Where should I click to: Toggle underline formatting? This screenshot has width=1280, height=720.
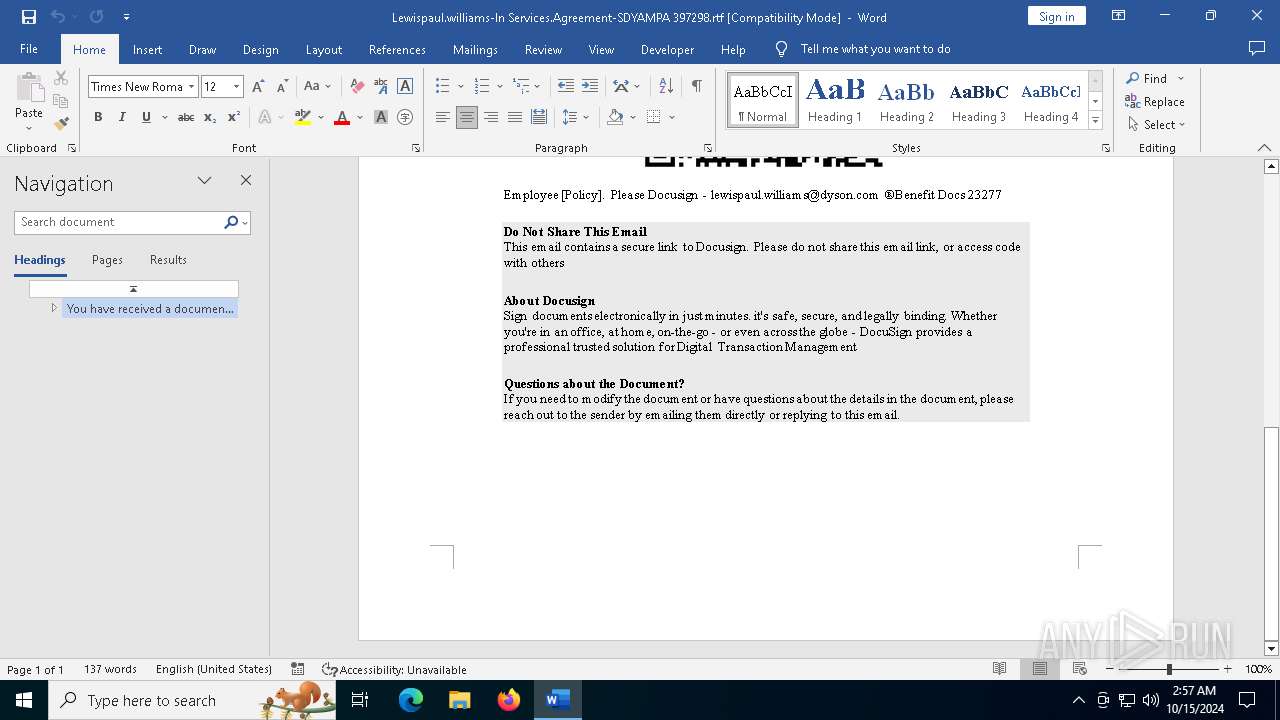click(146, 117)
